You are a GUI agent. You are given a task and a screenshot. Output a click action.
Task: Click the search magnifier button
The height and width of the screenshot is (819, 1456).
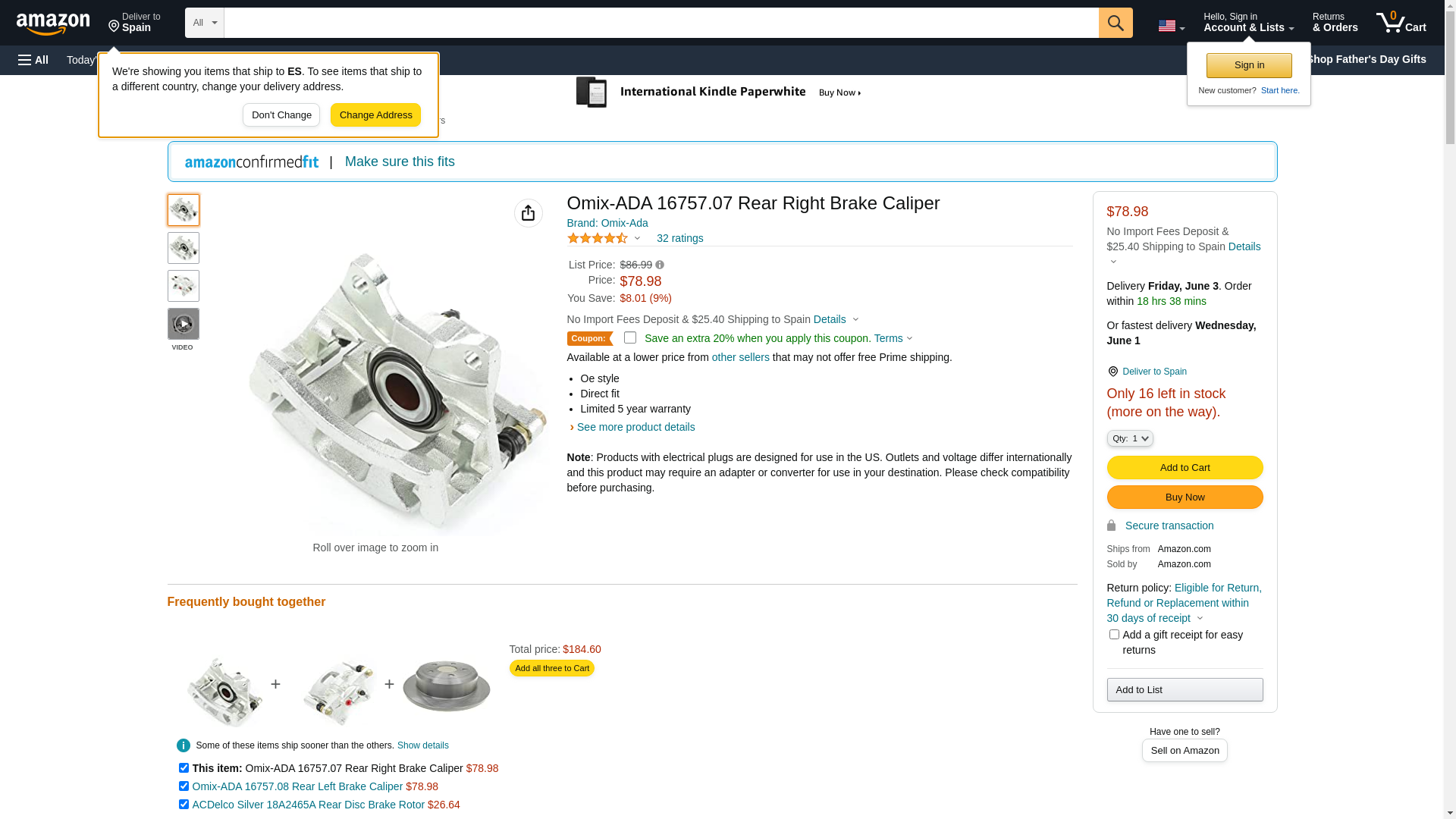1115,23
